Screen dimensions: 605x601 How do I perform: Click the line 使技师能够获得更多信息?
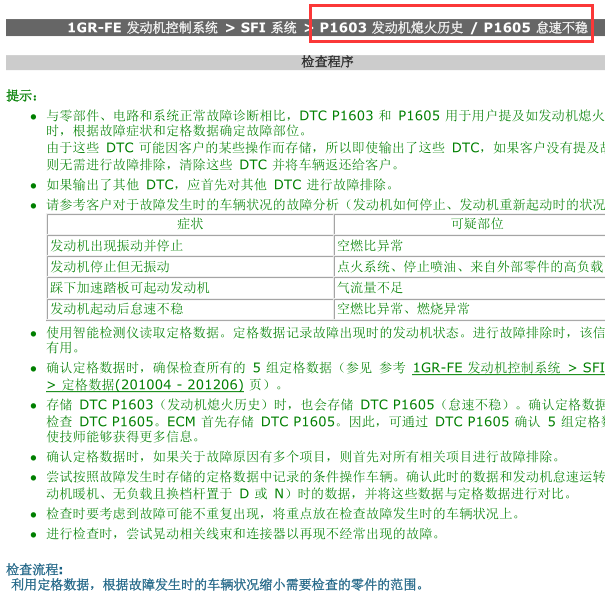point(123,437)
